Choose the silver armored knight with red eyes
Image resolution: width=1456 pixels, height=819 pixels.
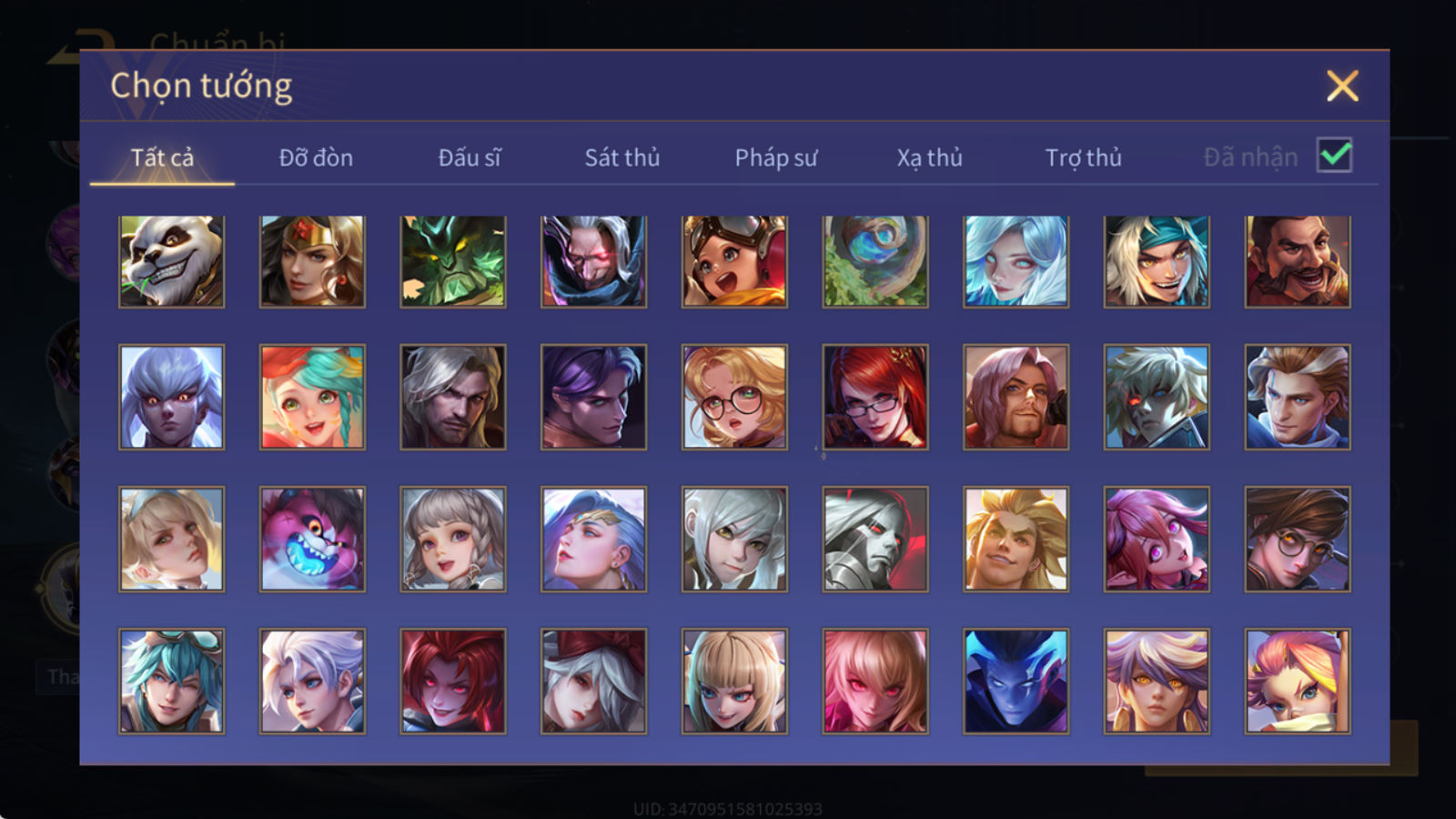point(875,539)
